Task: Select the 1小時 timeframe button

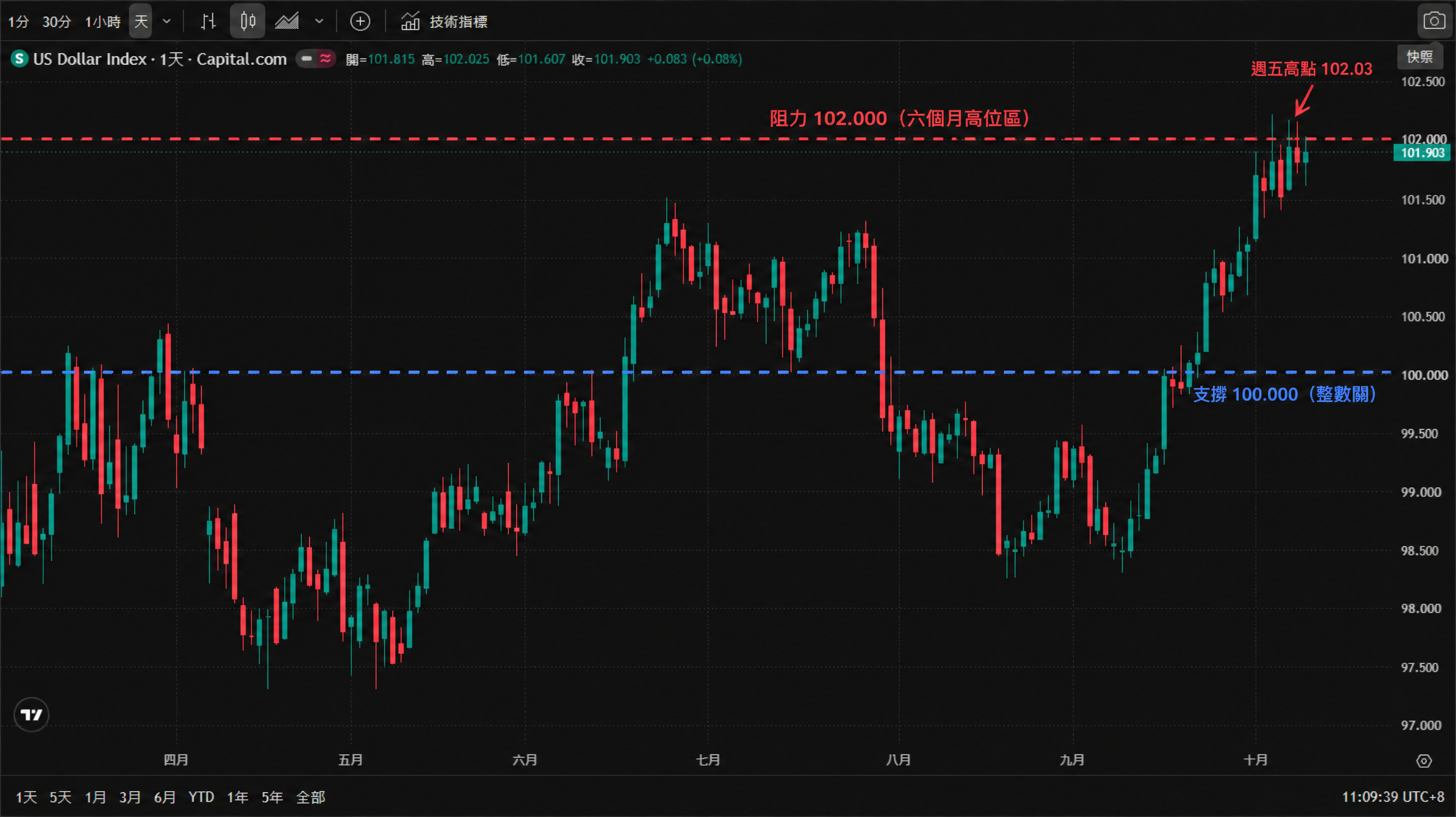Action: tap(103, 21)
